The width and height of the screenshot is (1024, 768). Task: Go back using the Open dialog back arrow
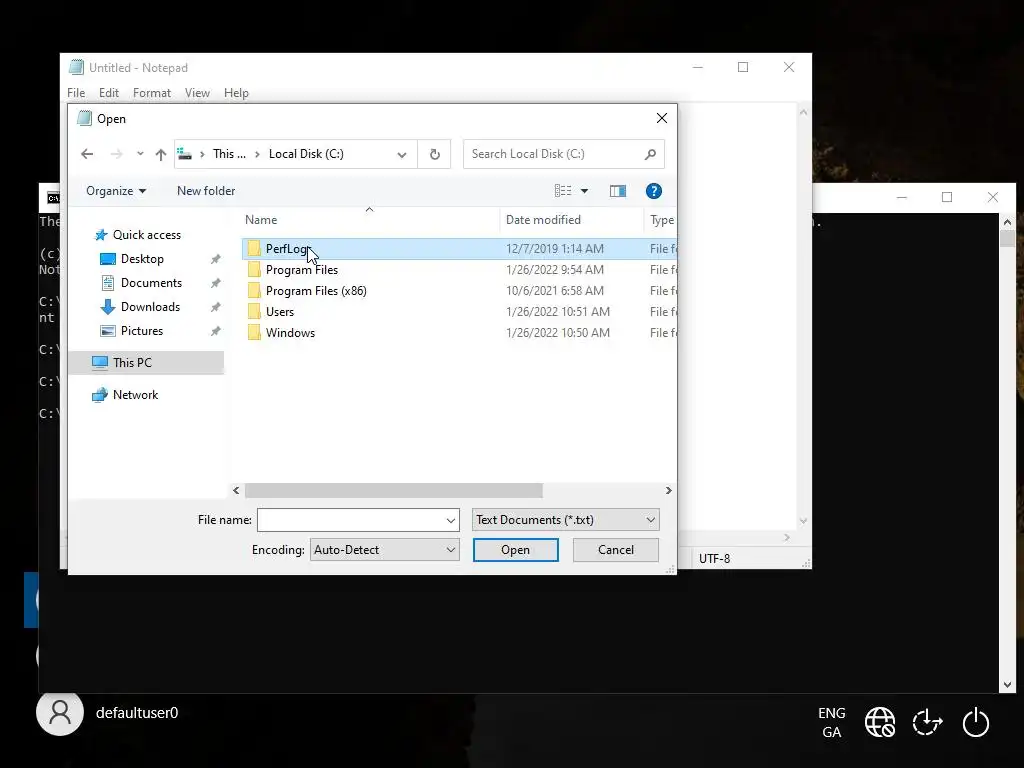(87, 154)
